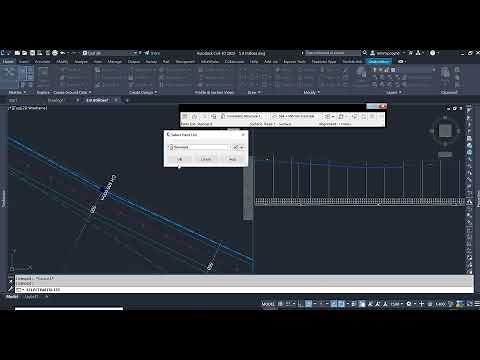Switch to the Annotate ribbon tab
480x360 pixels.
[x=42, y=62]
